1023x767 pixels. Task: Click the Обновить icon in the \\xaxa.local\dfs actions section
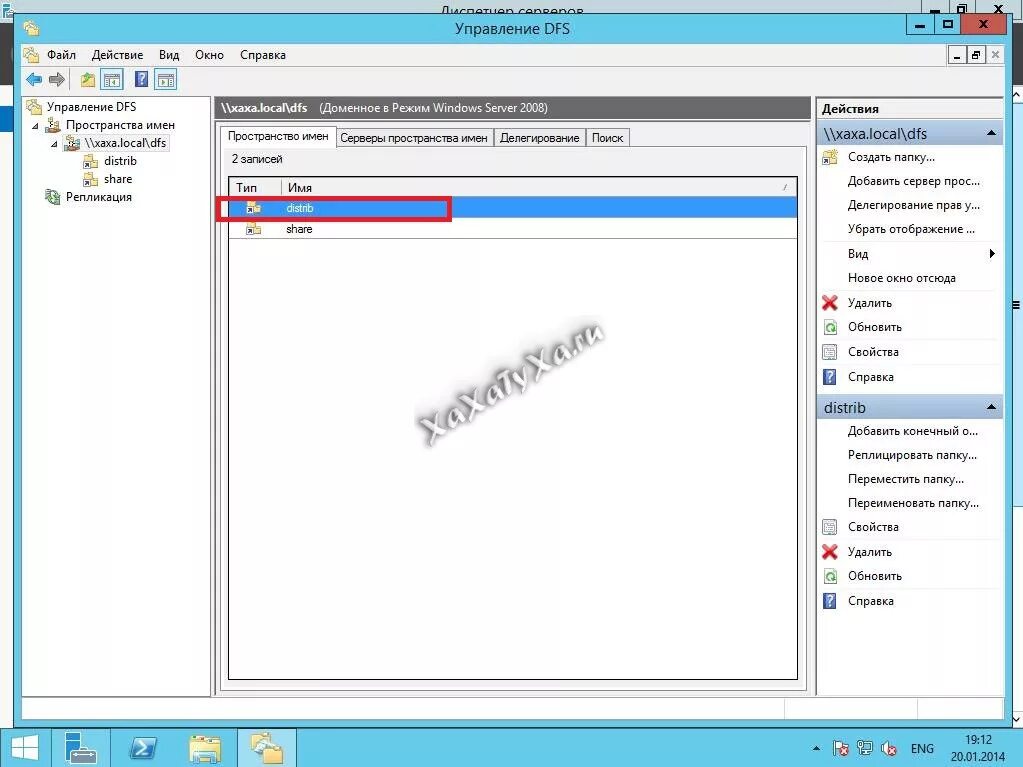[x=830, y=327]
